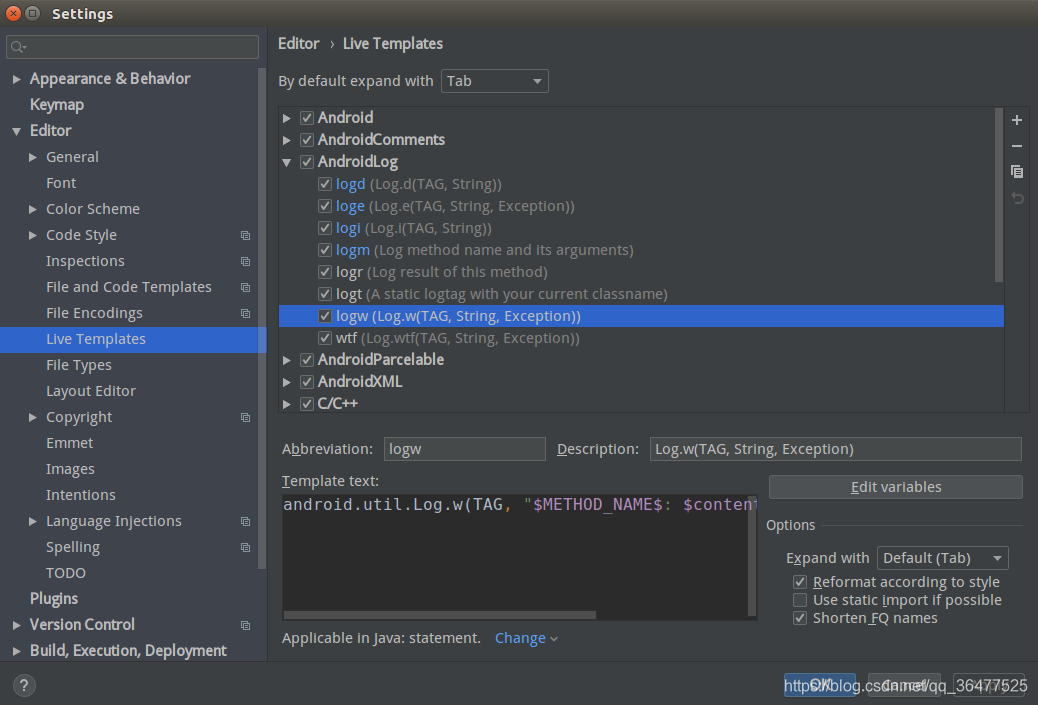Screen dimensions: 1038x705
Task: Toggle the C/C++ group checkbox
Action: (307, 403)
